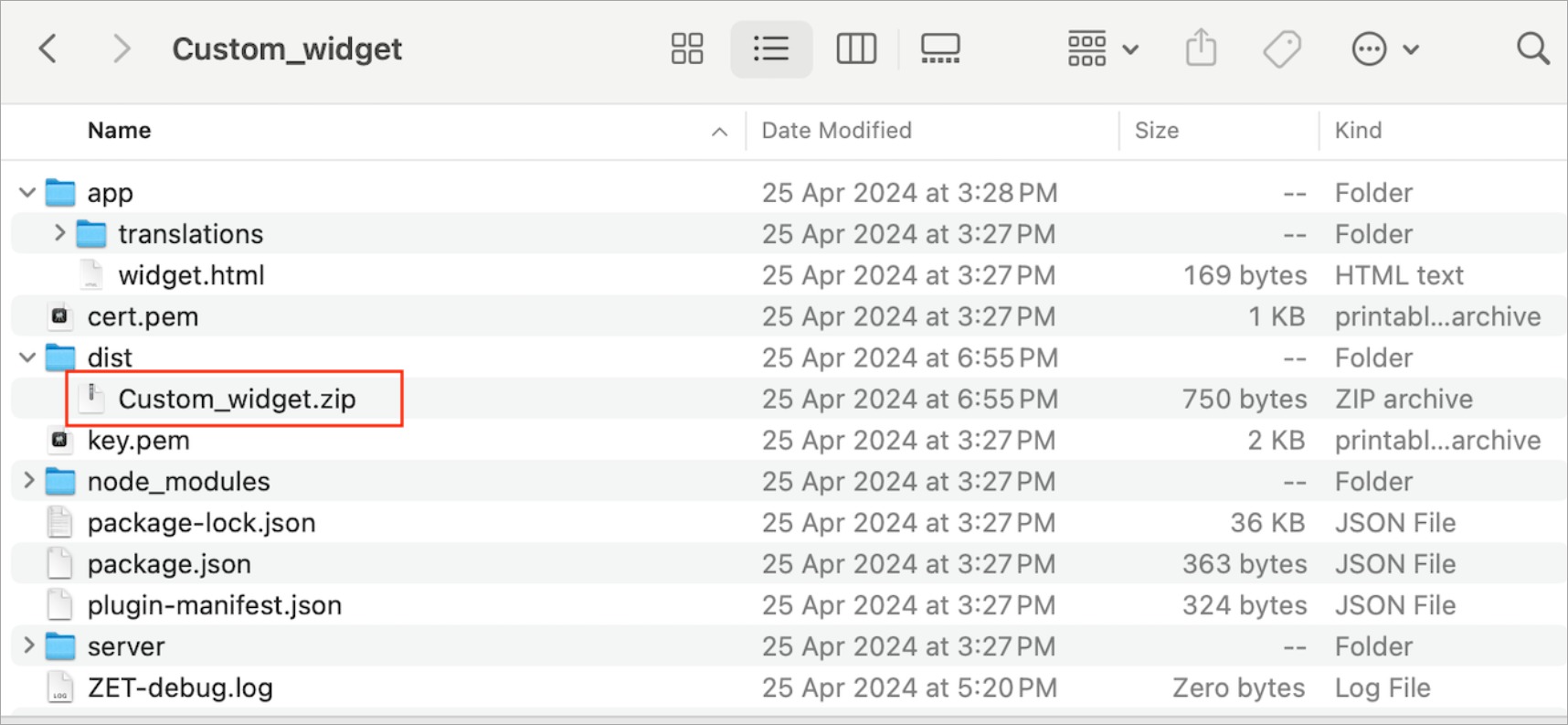Click the Tags icon in toolbar
The height and width of the screenshot is (725, 1568).
point(1282,48)
